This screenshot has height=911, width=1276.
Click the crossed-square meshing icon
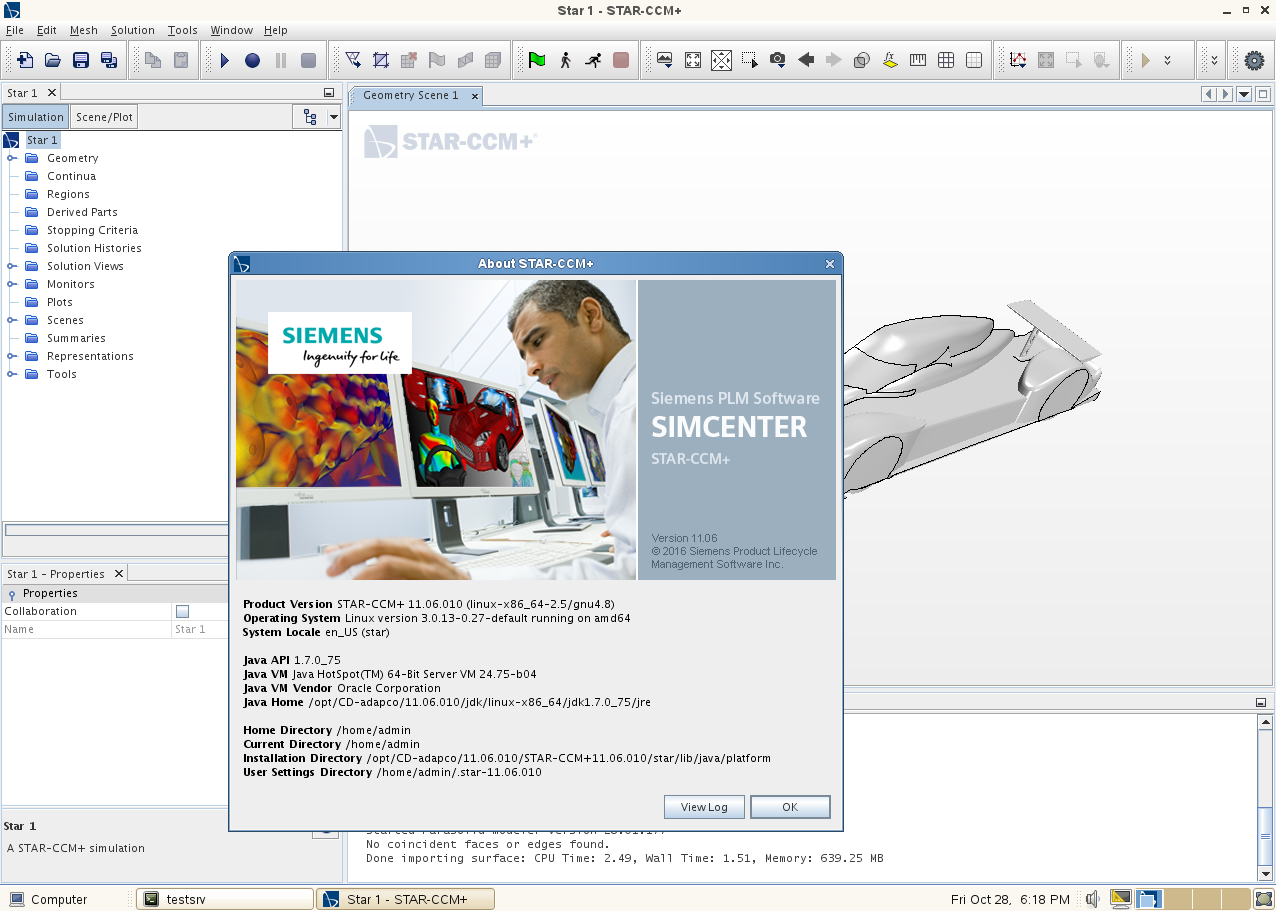[x=381, y=60]
